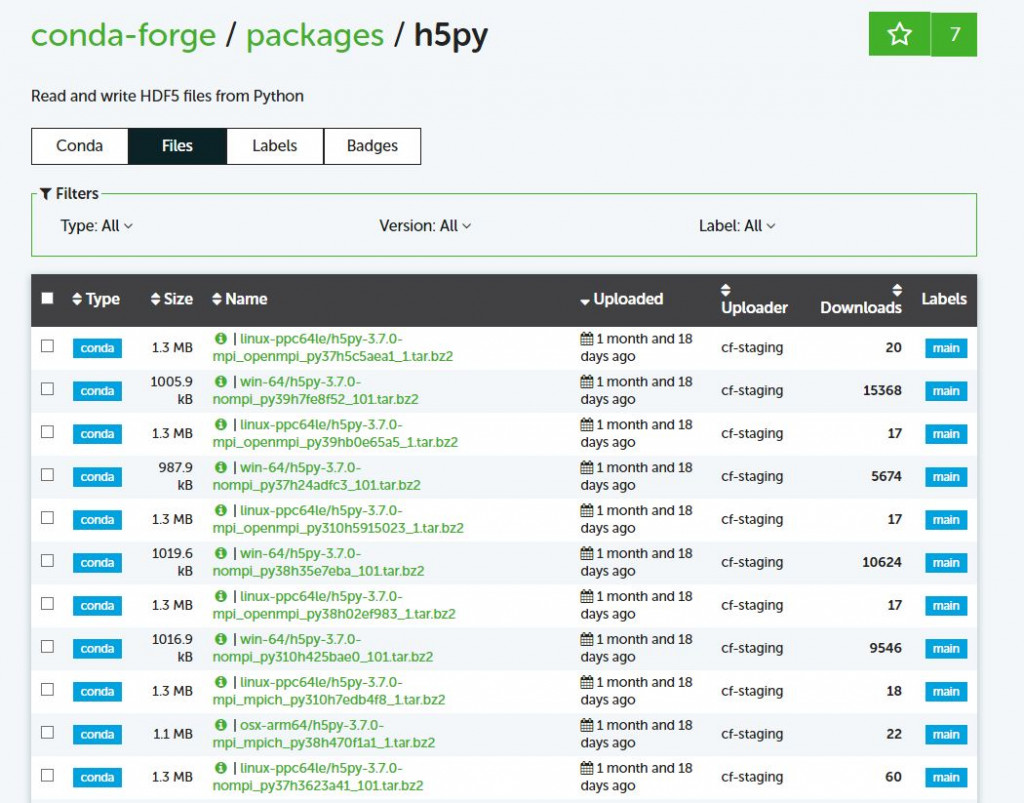Open the packages breadcrumb link
1024x803 pixels.
(315, 35)
